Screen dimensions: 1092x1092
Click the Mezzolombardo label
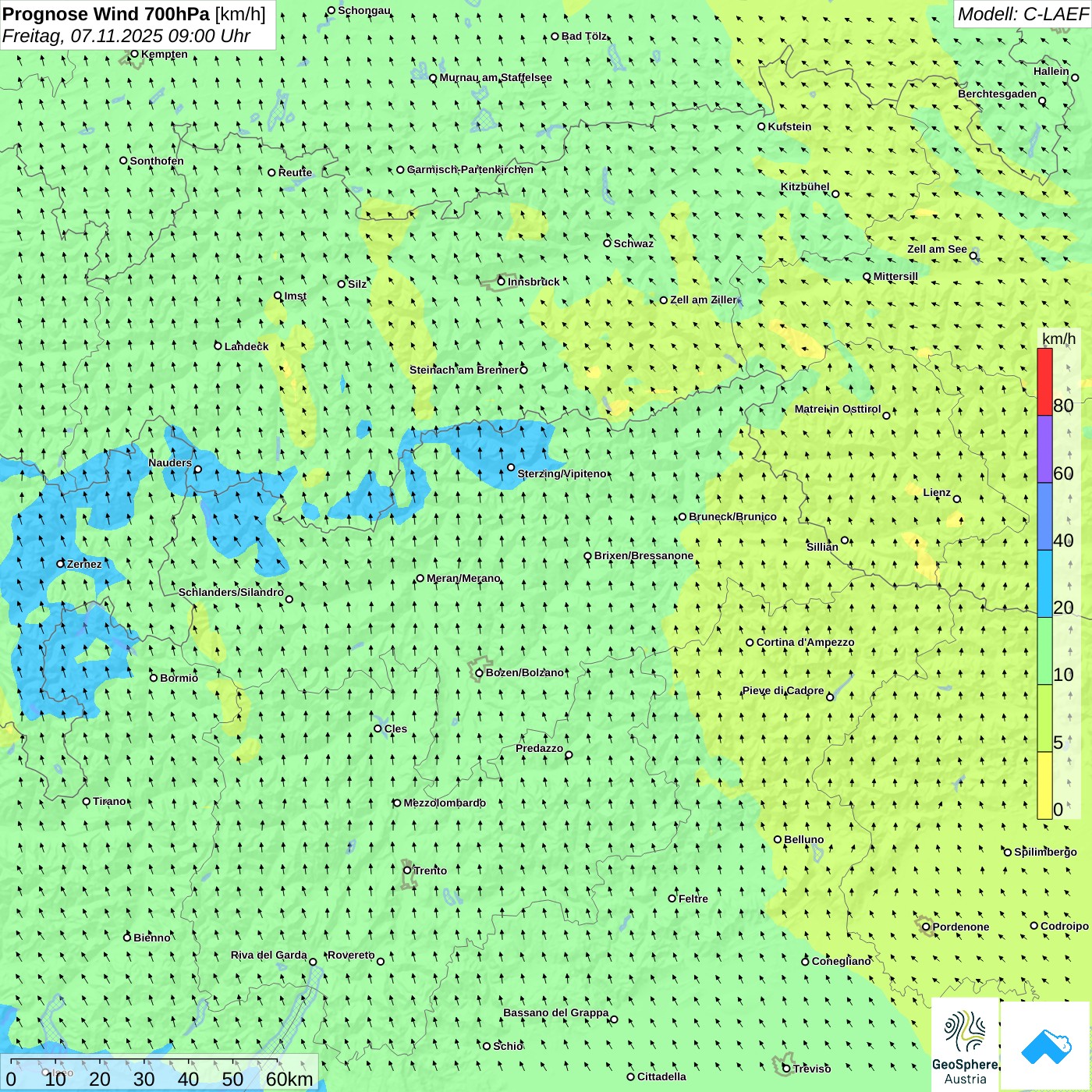(445, 803)
